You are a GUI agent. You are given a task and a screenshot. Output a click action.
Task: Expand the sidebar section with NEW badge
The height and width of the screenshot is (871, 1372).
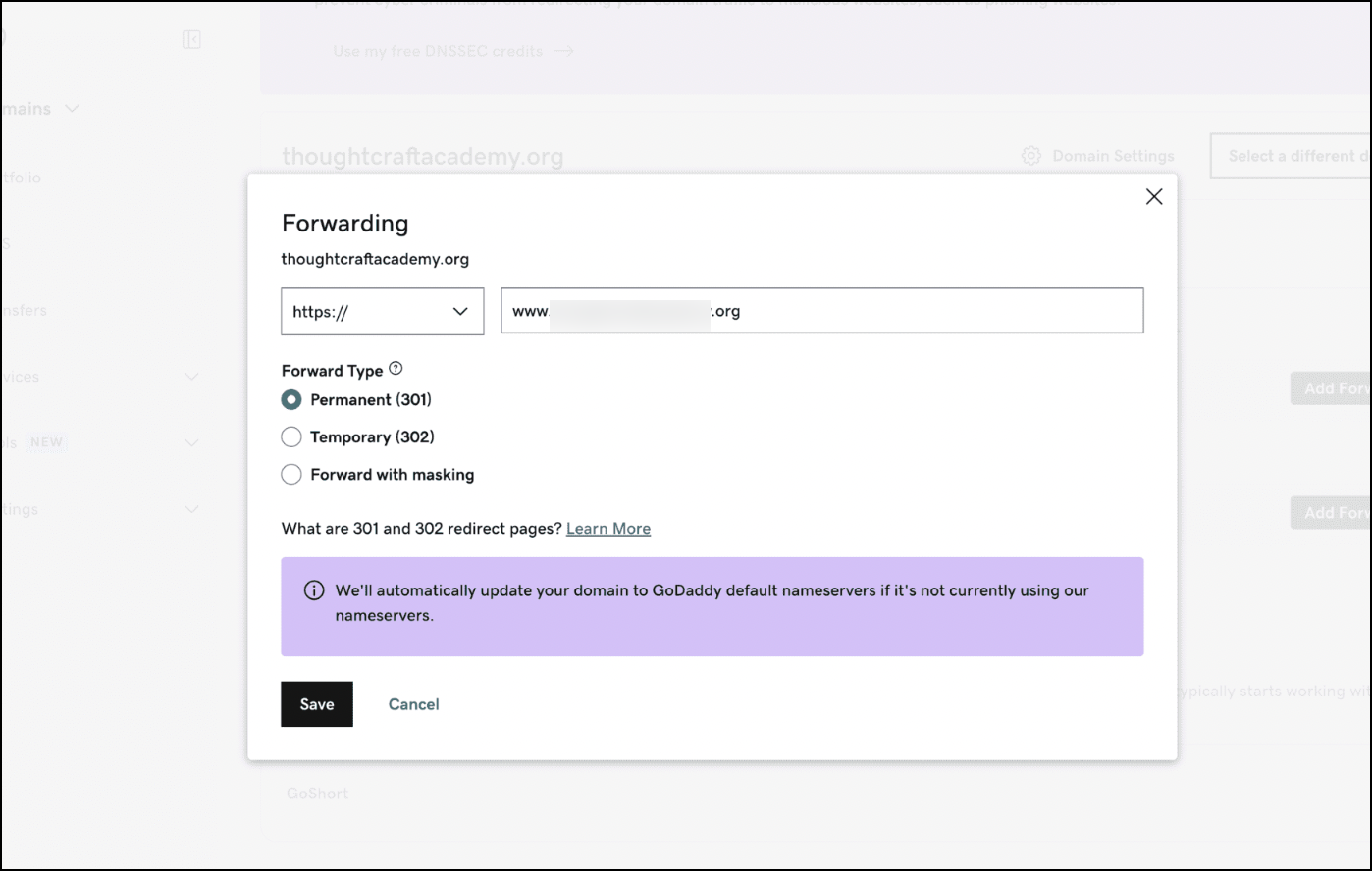click(x=191, y=442)
